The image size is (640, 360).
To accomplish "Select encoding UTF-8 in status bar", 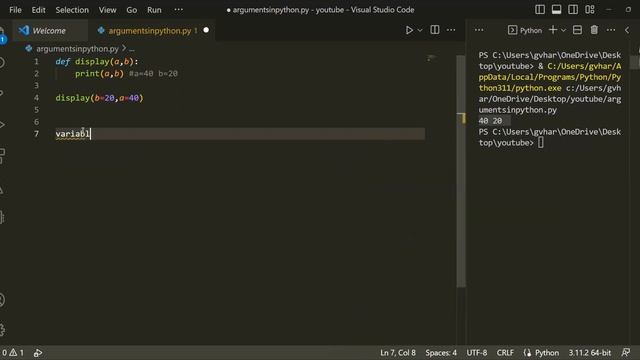I will [x=477, y=353].
